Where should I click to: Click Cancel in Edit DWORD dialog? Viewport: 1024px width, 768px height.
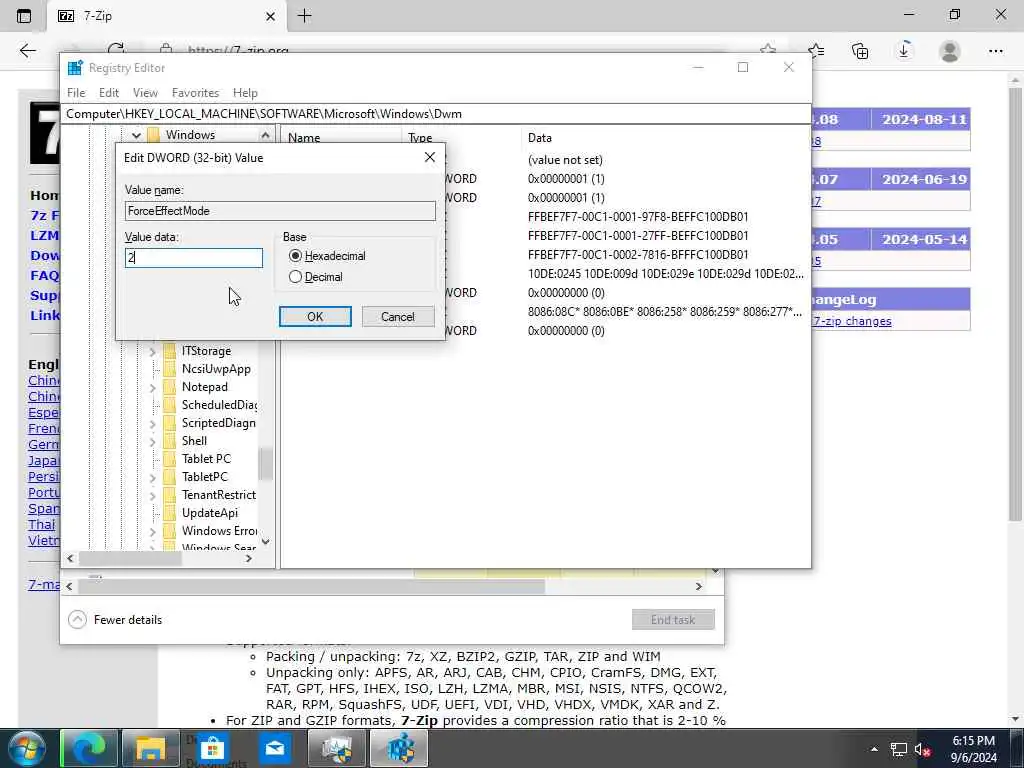pyautogui.click(x=398, y=317)
